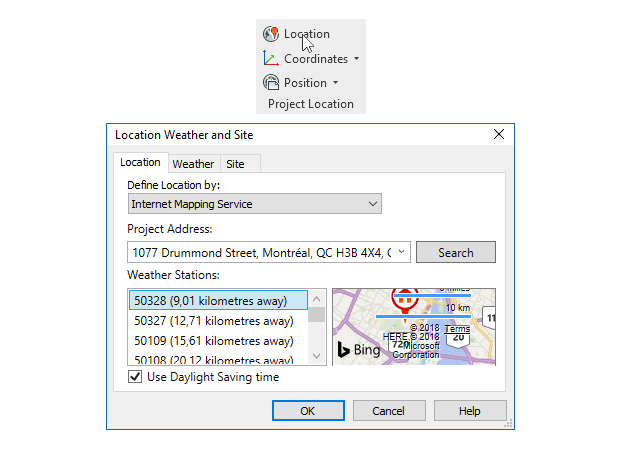Select weather station 50108 row

pyautogui.click(x=218, y=359)
